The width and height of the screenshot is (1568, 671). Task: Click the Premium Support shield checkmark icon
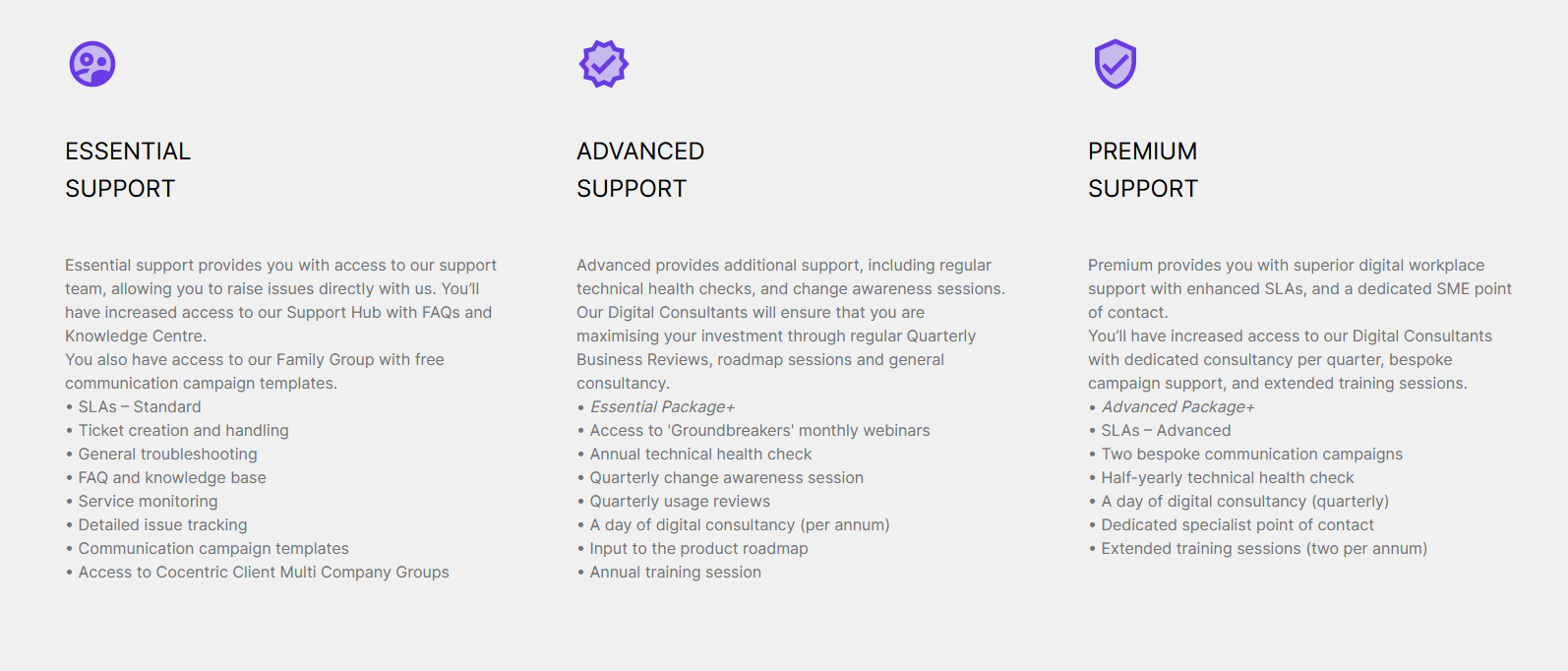1116,64
